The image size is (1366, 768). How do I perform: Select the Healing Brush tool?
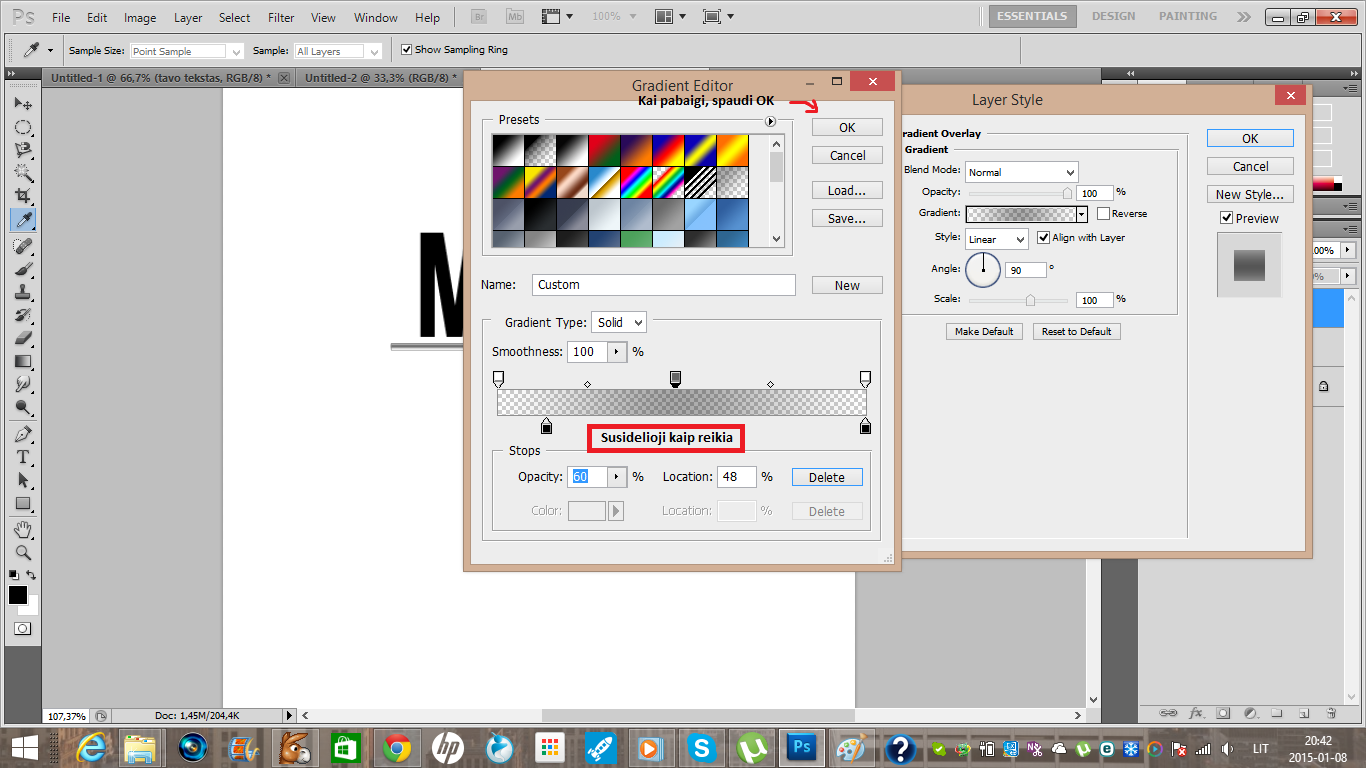point(22,246)
